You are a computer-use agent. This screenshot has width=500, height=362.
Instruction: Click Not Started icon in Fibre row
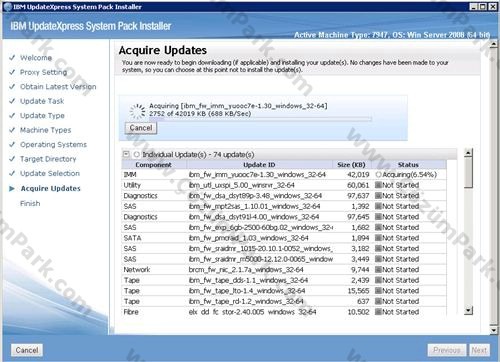point(378,312)
